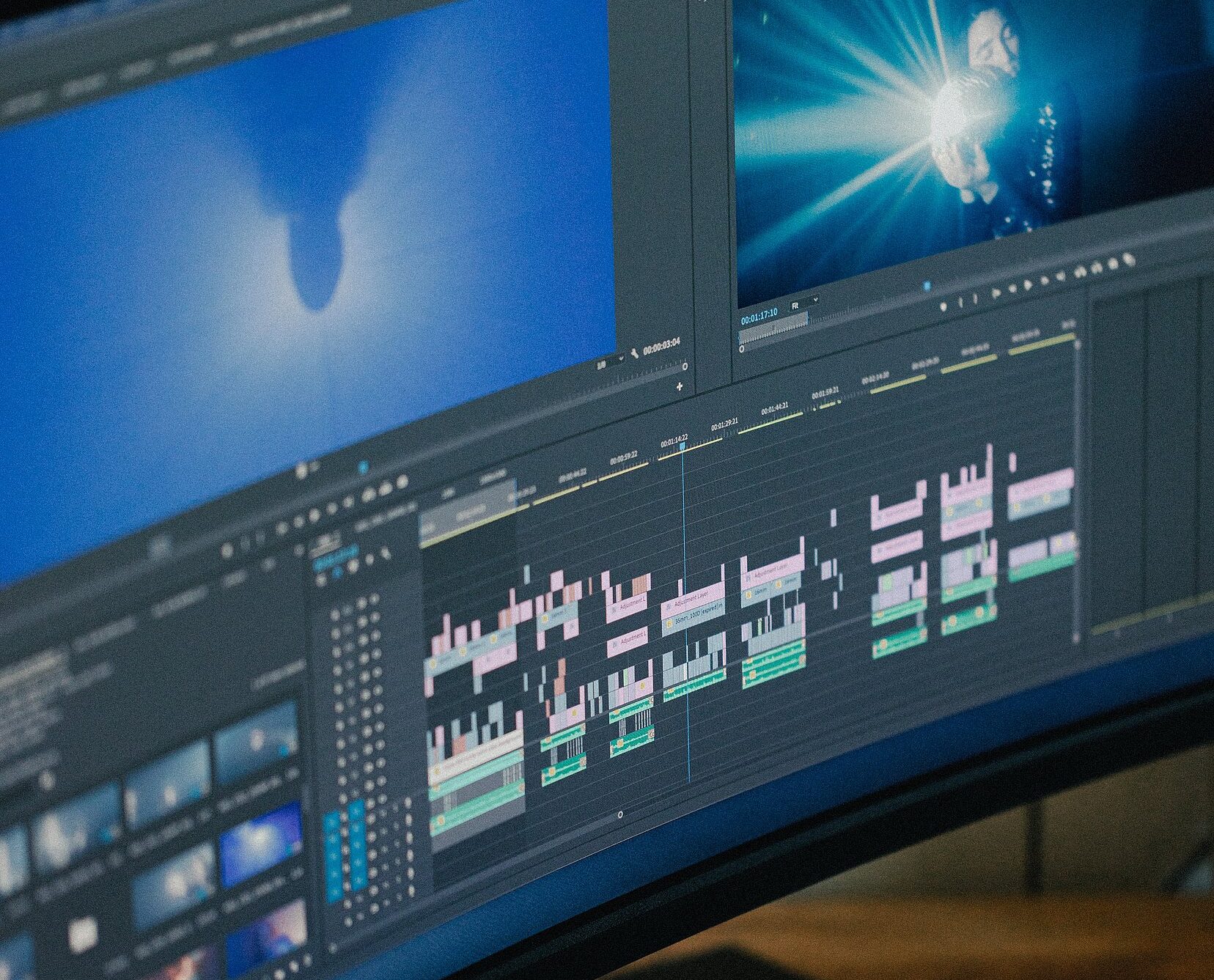Click the Mark In icon in Program monitor
This screenshot has width=1214, height=980.
pos(962,301)
